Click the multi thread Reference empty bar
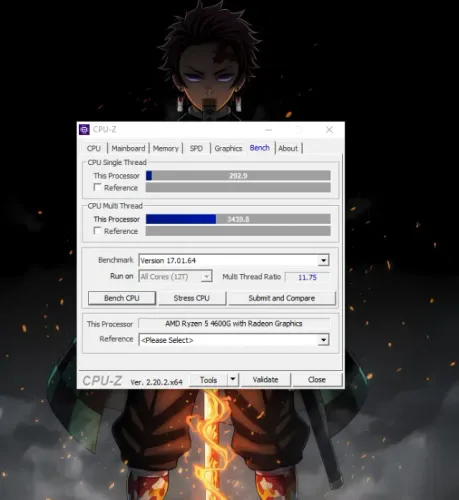The image size is (459, 500). (x=238, y=231)
